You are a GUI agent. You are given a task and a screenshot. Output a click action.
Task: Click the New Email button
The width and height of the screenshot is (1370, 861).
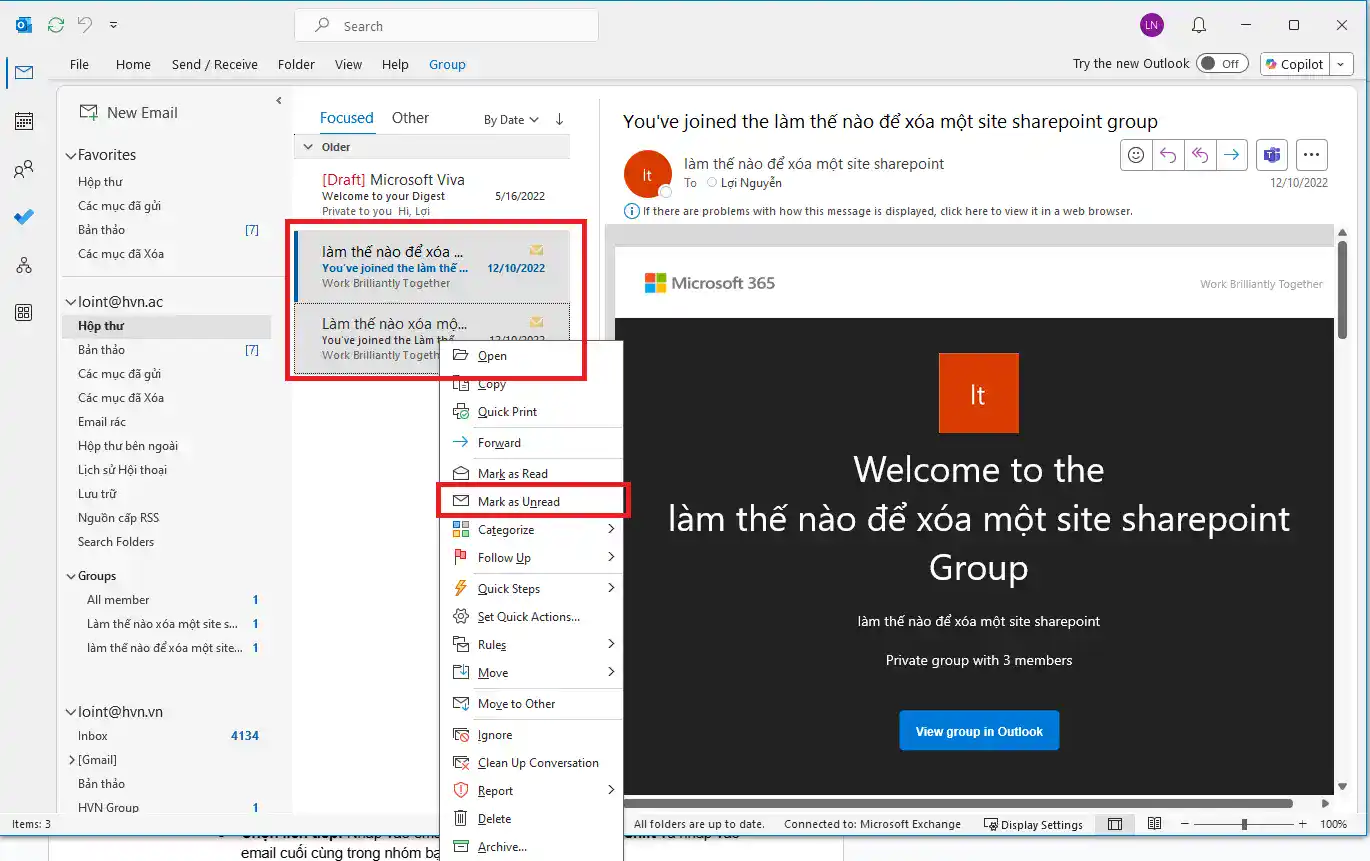[x=128, y=113]
